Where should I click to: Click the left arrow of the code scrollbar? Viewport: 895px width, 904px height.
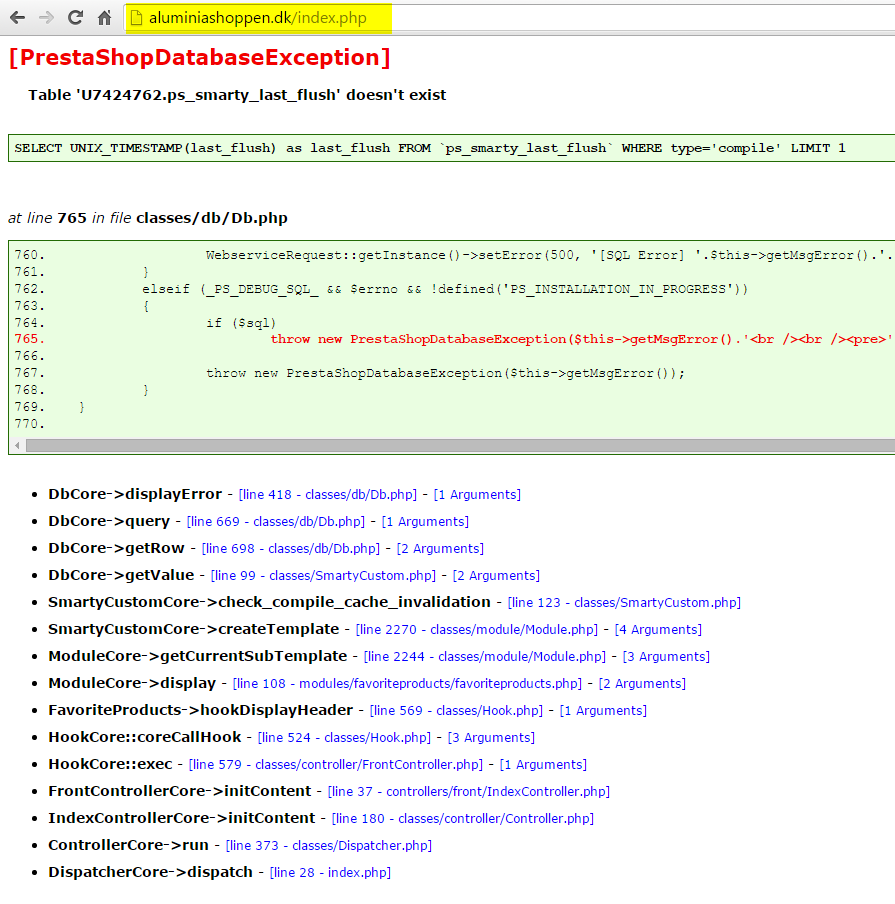click(17, 445)
